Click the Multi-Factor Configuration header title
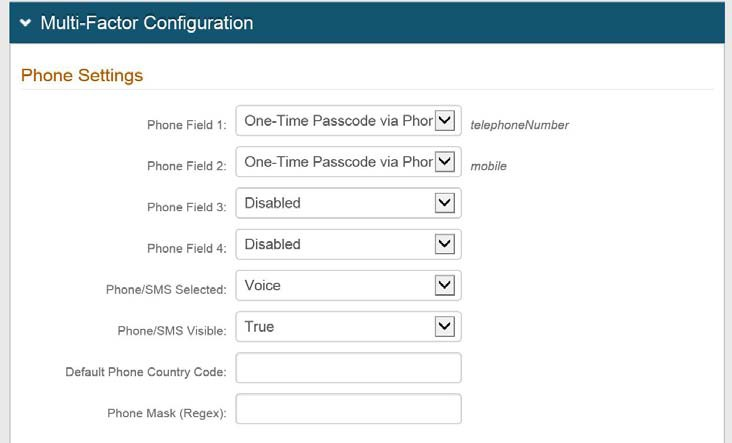The image size is (732, 443). tap(146, 23)
